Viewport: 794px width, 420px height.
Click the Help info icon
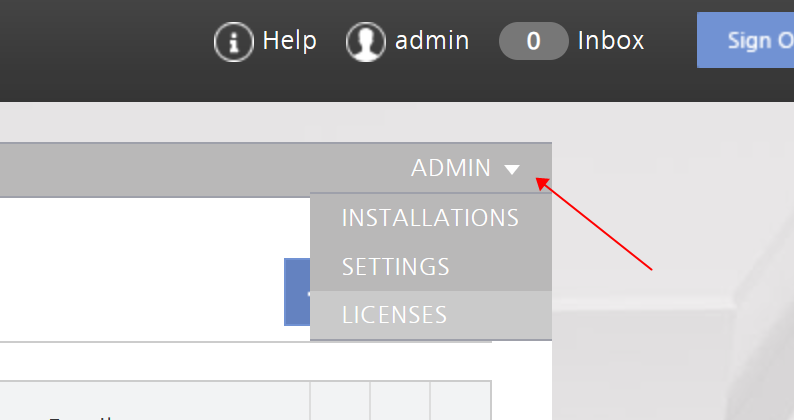[234, 41]
